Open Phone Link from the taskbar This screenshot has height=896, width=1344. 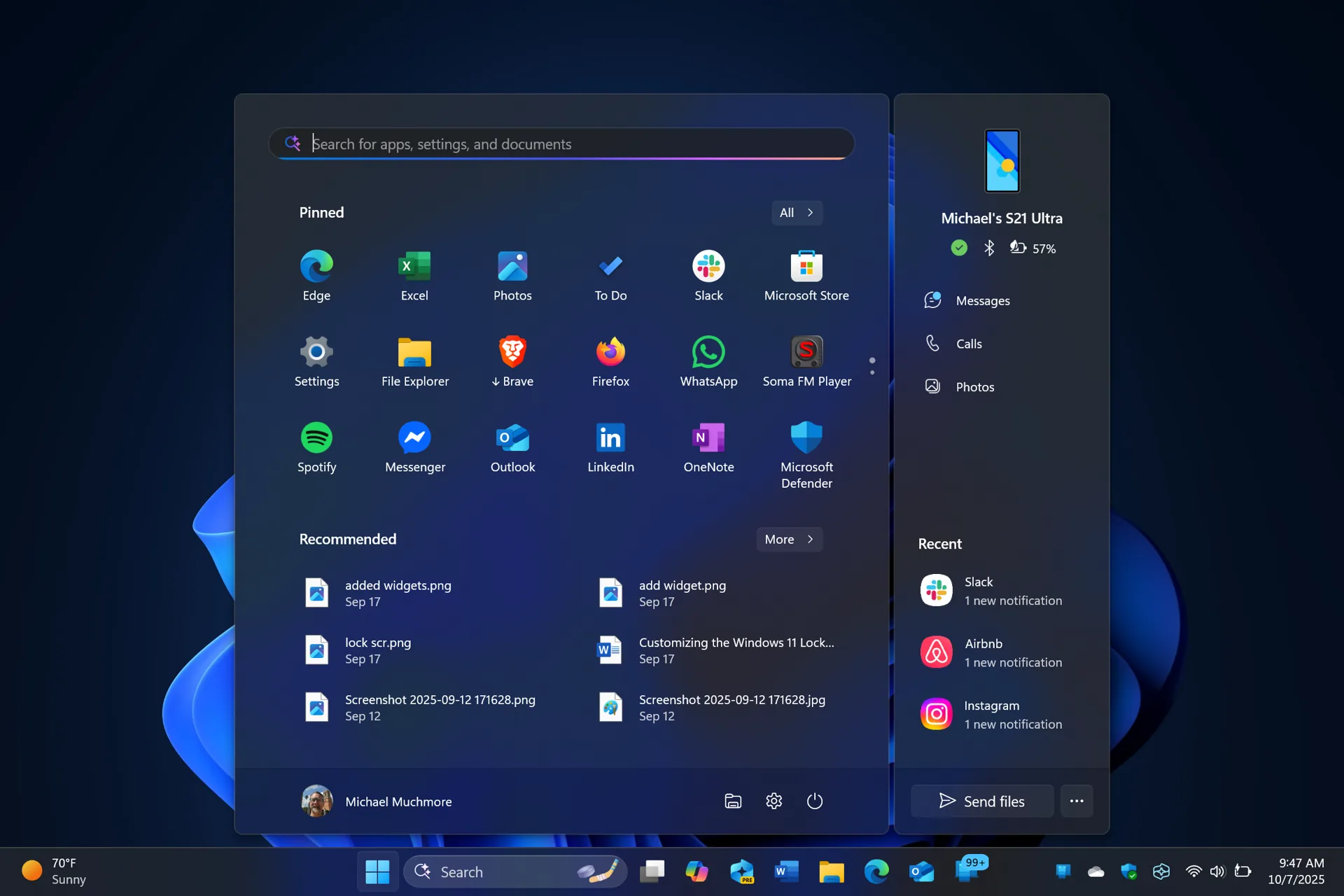point(970,871)
